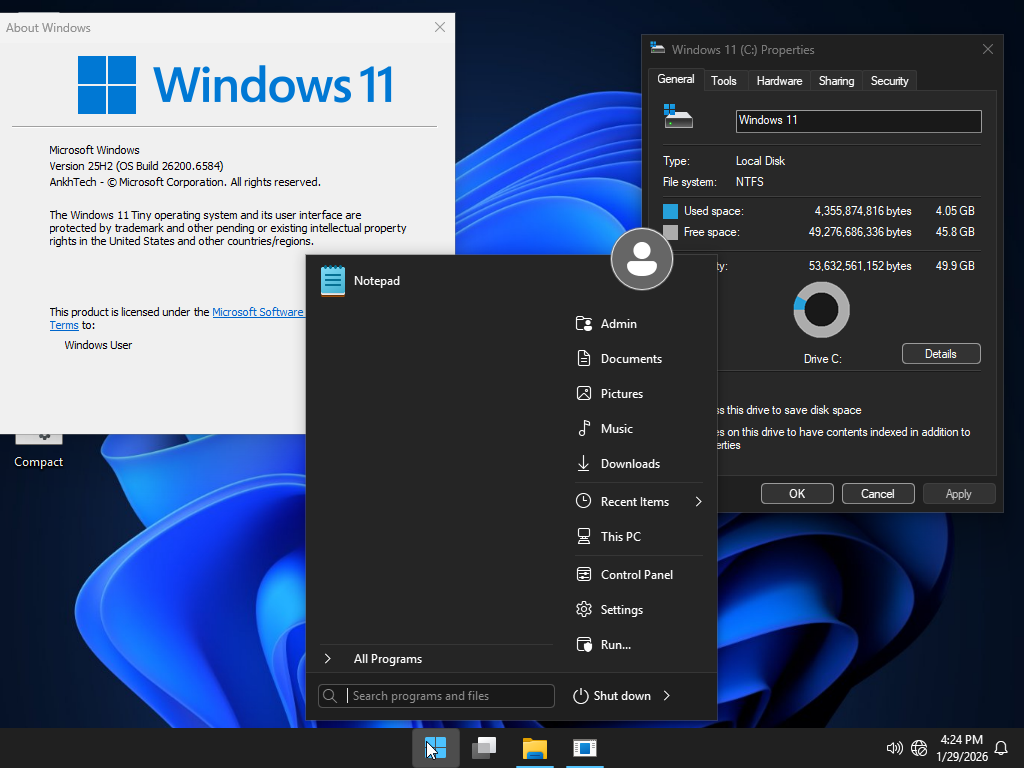The width and height of the screenshot is (1024, 768).
Task: Open Settings from the Start menu
Action: [x=618, y=609]
